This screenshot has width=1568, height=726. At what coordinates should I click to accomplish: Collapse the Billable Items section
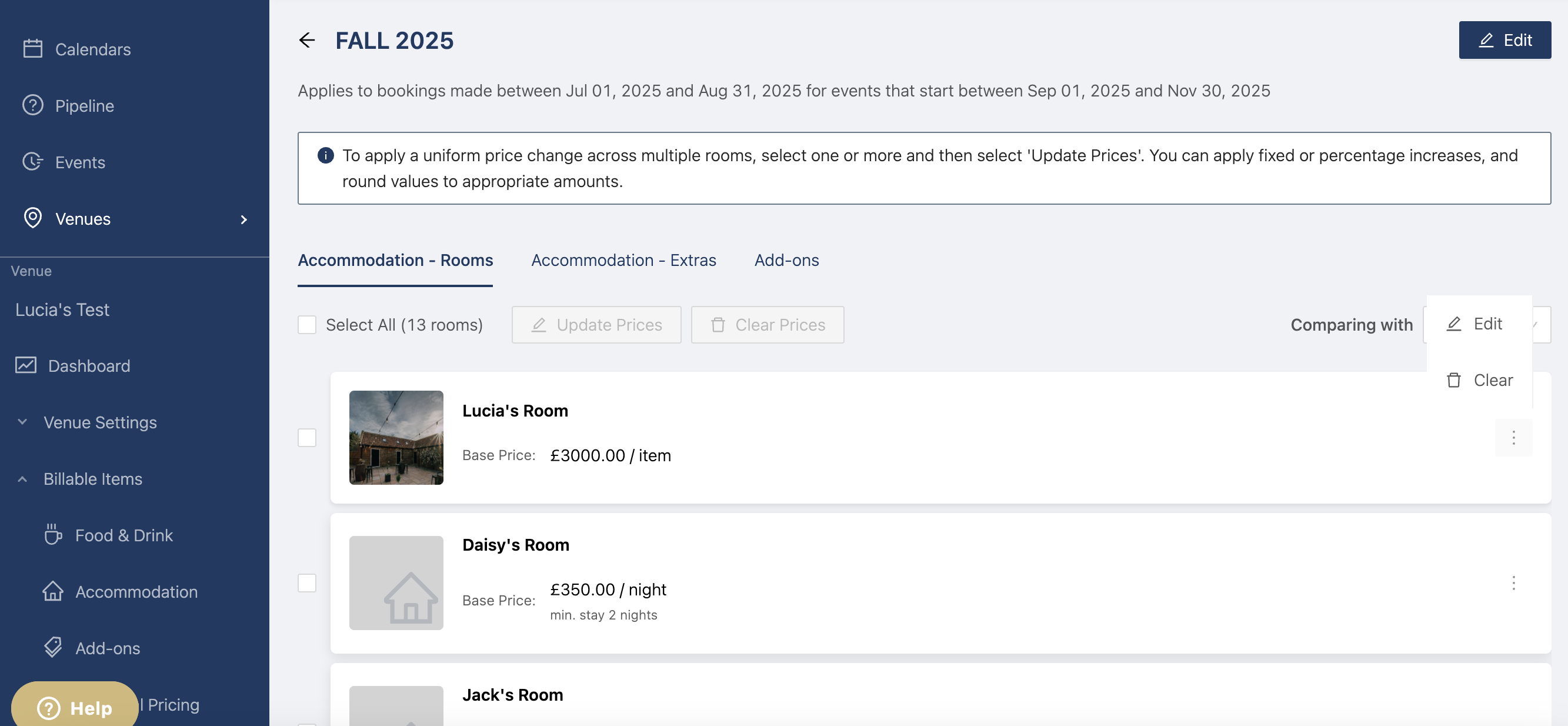pos(22,479)
